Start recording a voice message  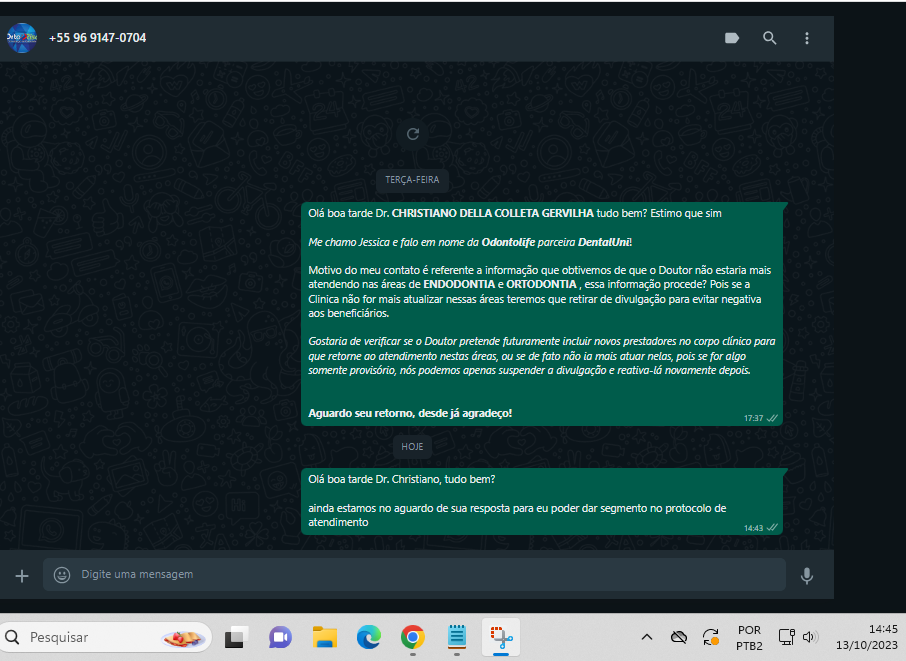(807, 575)
